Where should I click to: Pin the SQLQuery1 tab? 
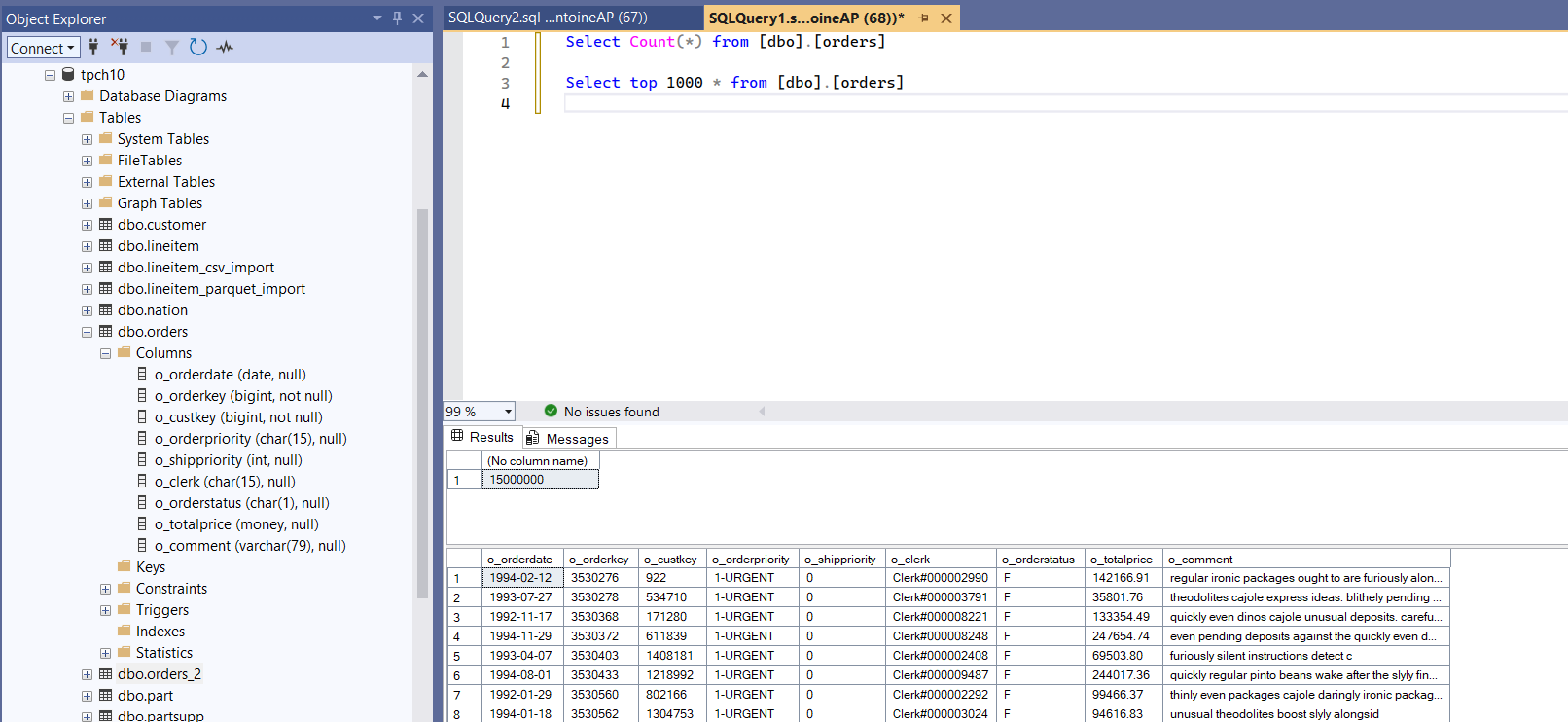(923, 18)
